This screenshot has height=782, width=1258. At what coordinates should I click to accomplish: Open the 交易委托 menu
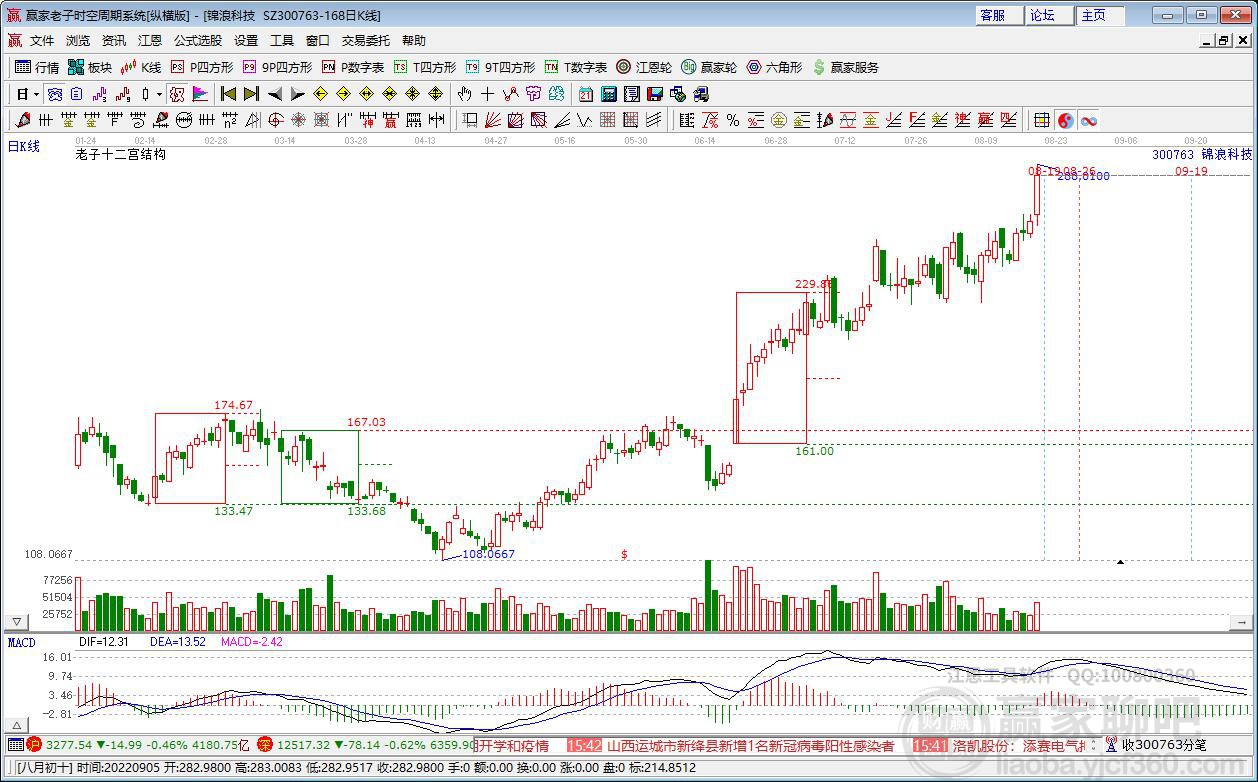click(x=366, y=41)
